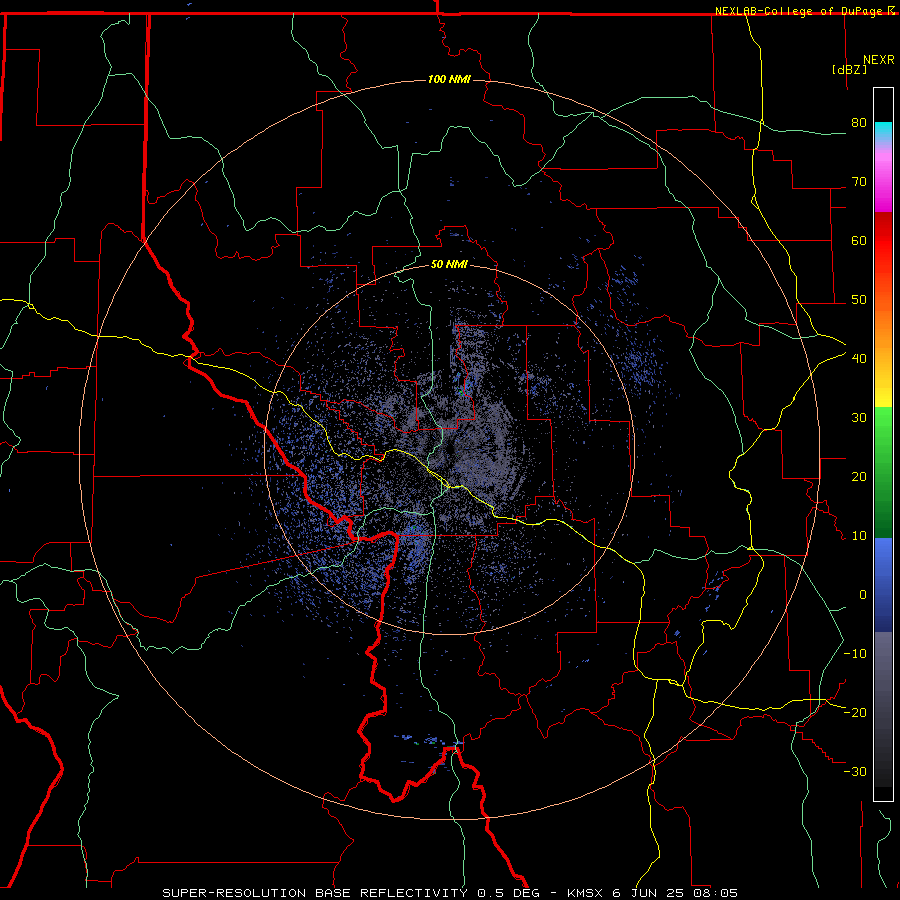Click the SUPER-RESOLUTION BASE REFLECTIVITY caption
The width and height of the screenshot is (900, 900).
click(315, 893)
